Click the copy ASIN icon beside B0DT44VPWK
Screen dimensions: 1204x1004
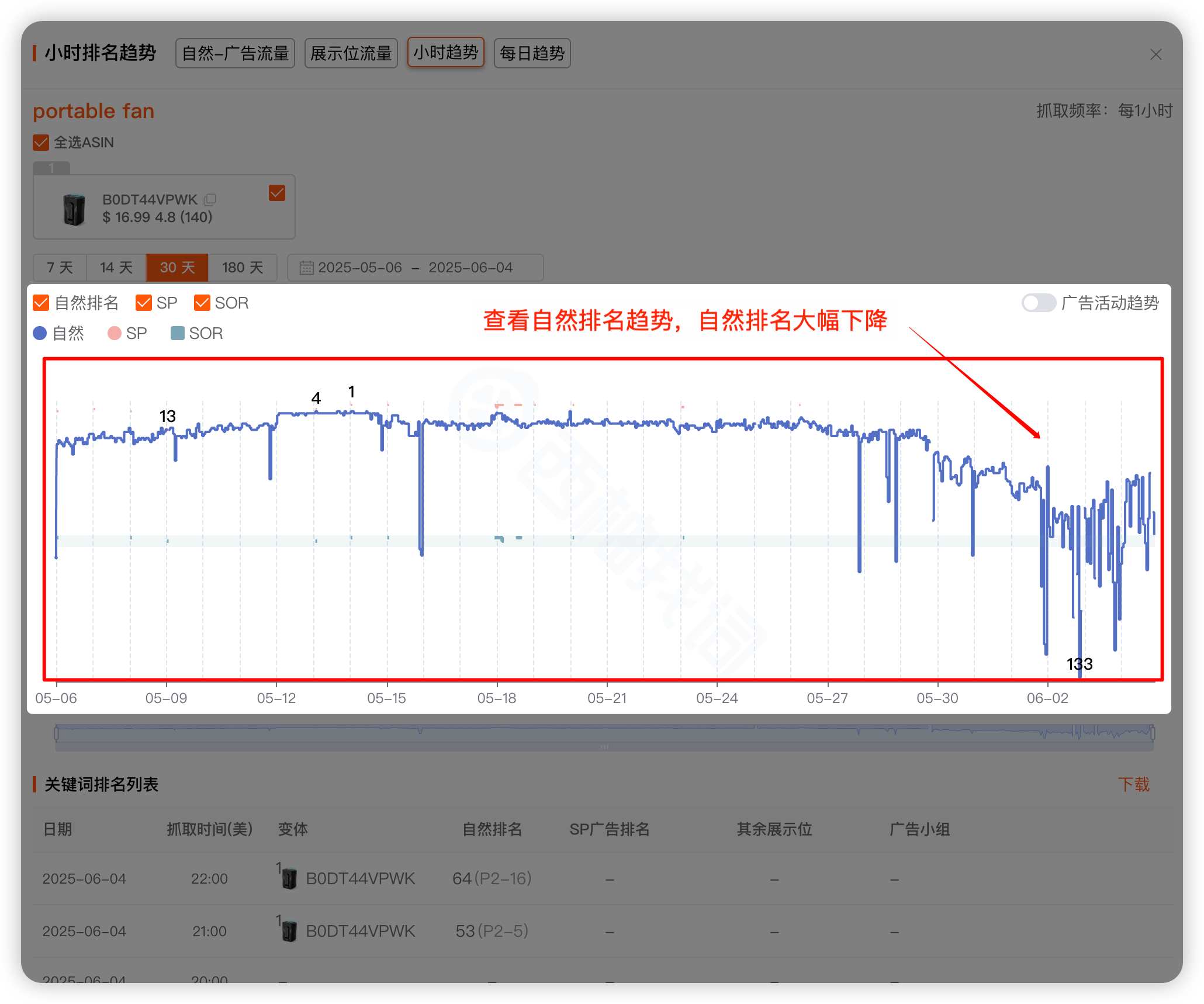tap(210, 200)
